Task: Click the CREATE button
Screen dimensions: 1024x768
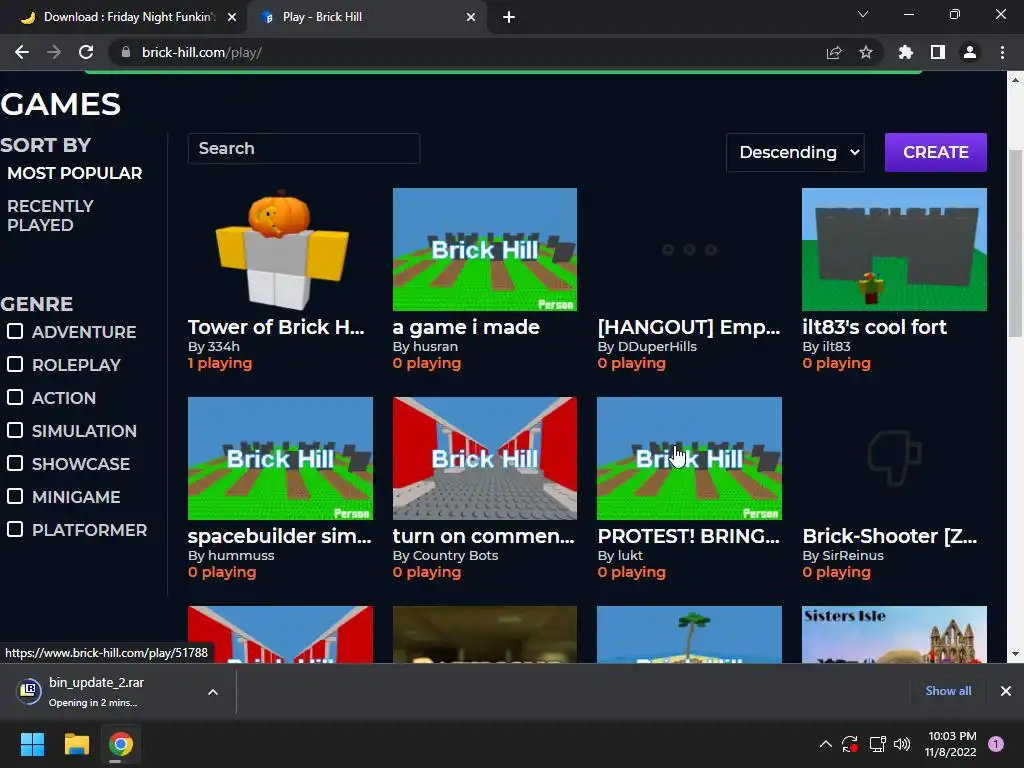Action: coord(935,152)
